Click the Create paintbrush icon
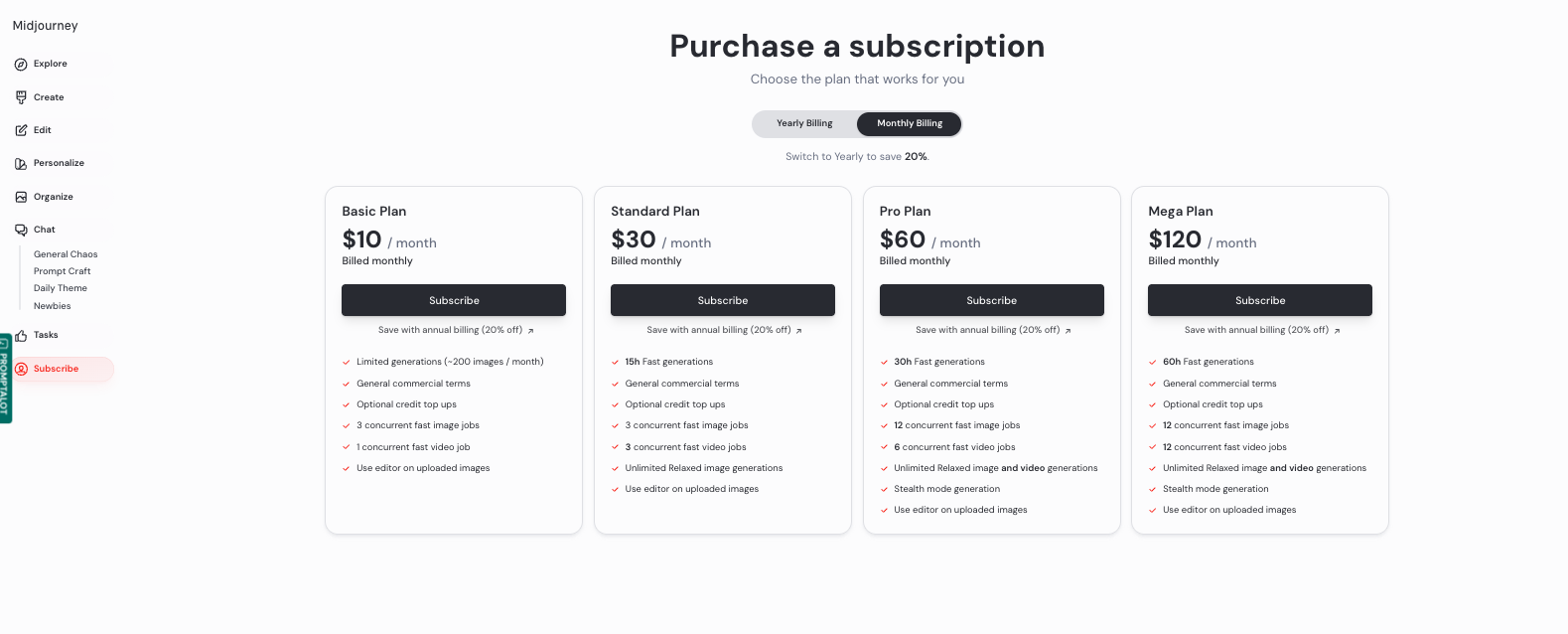1568x634 pixels. click(21, 97)
